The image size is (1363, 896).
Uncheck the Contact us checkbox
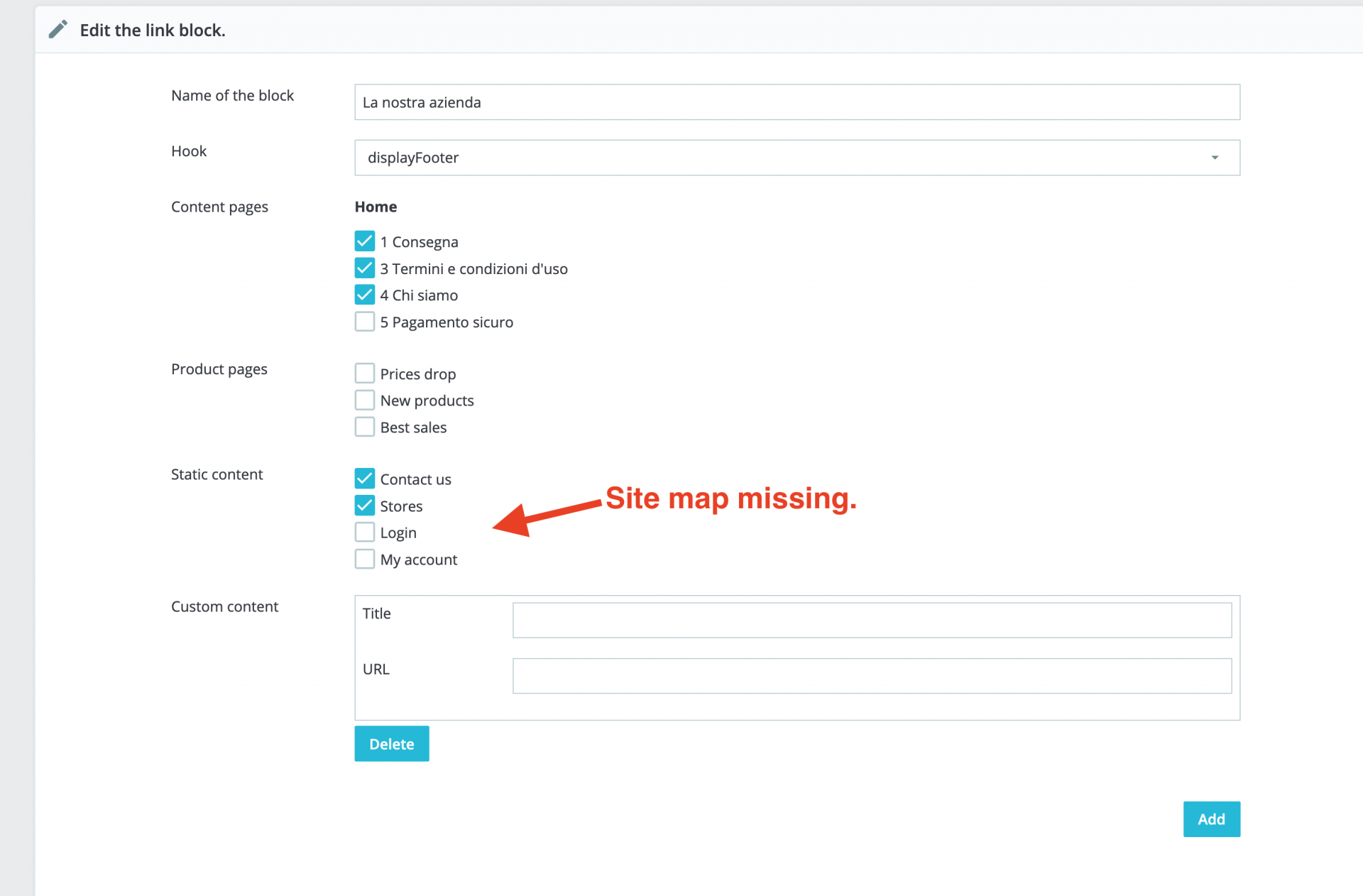[364, 479]
